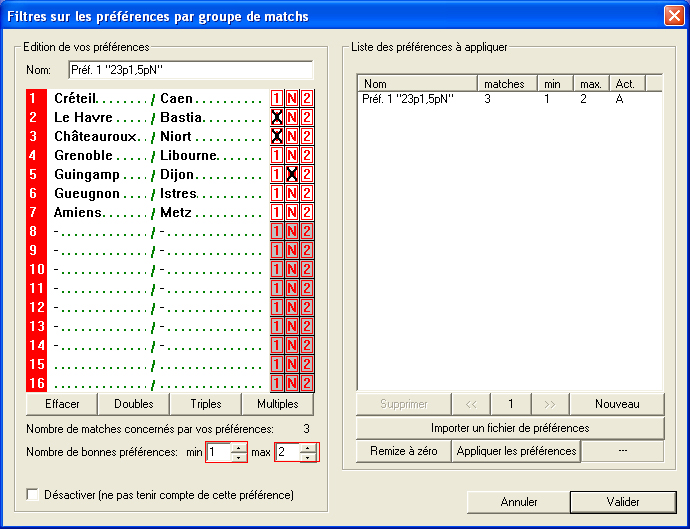This screenshot has height=529, width=690.
Task: Close the Filtres sur les préférences window
Action: click(x=674, y=16)
